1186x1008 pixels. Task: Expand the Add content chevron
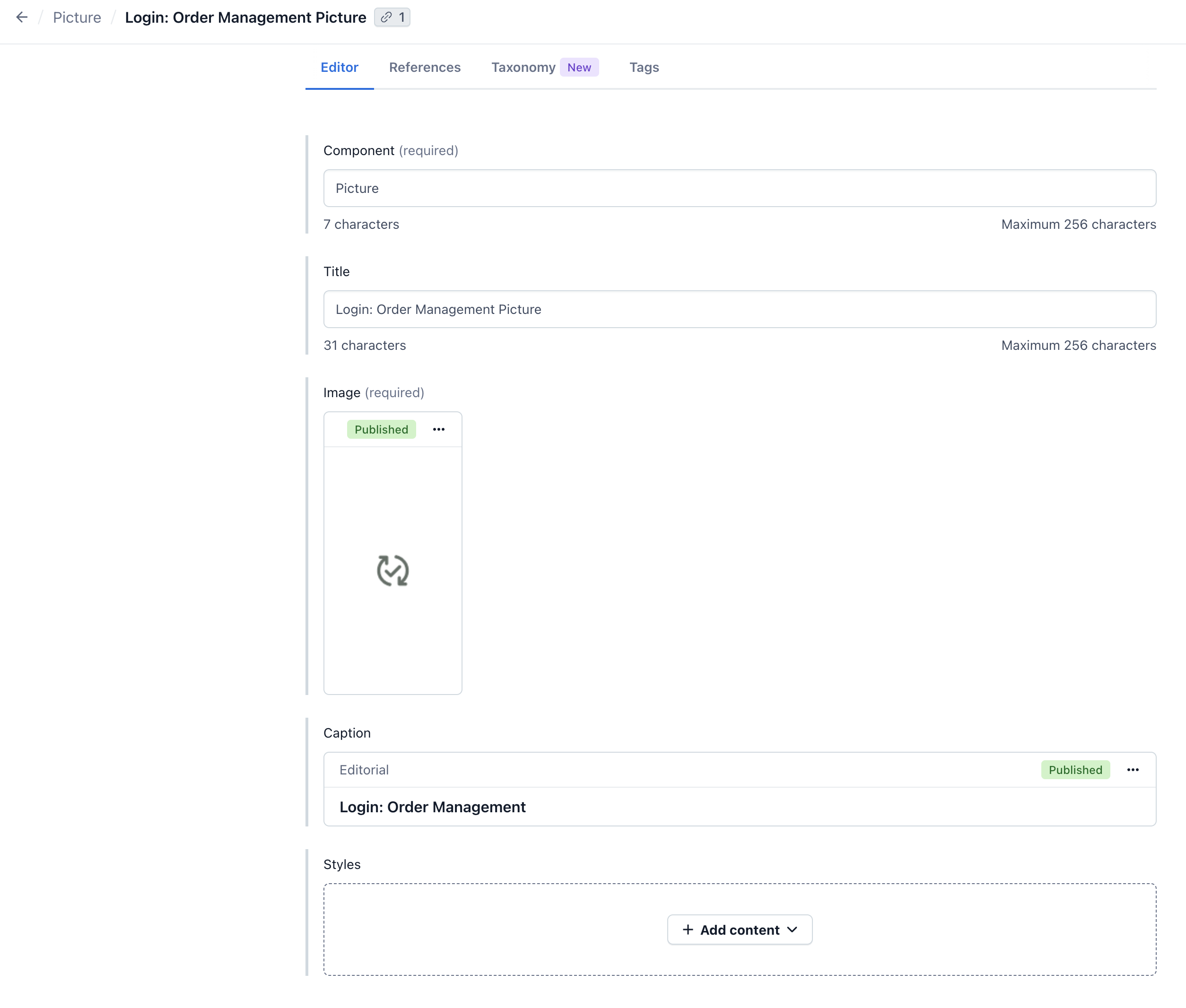[x=792, y=930]
